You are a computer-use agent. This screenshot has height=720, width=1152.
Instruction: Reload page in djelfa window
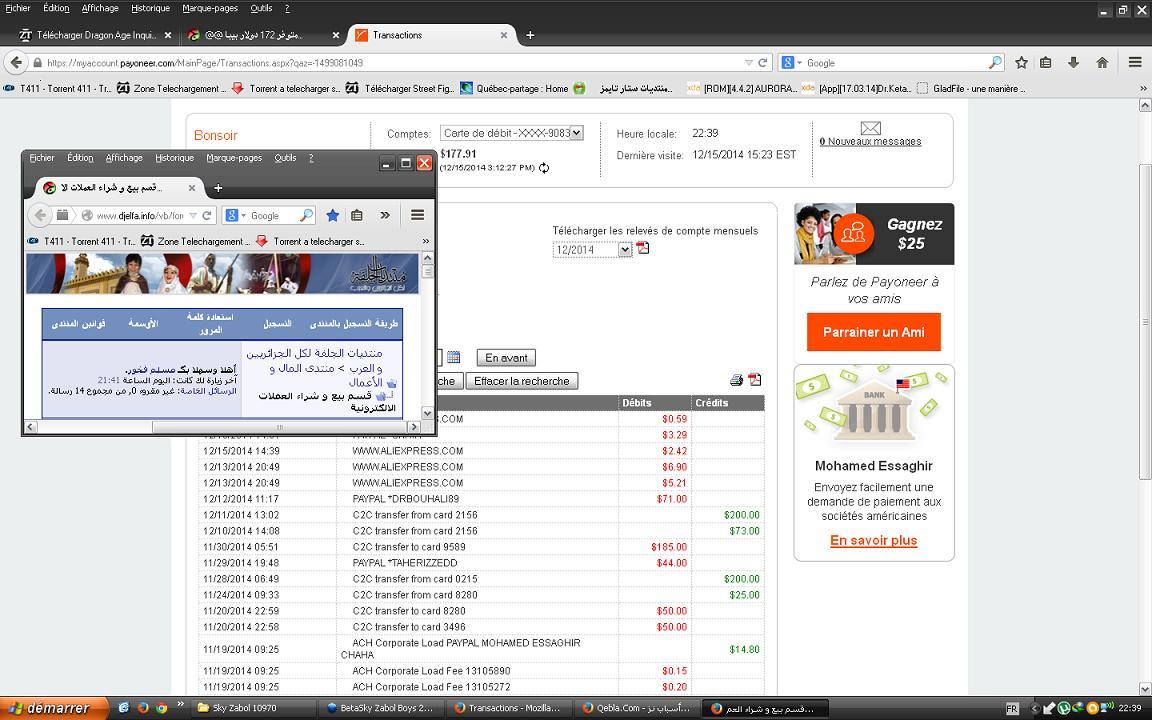(x=207, y=215)
